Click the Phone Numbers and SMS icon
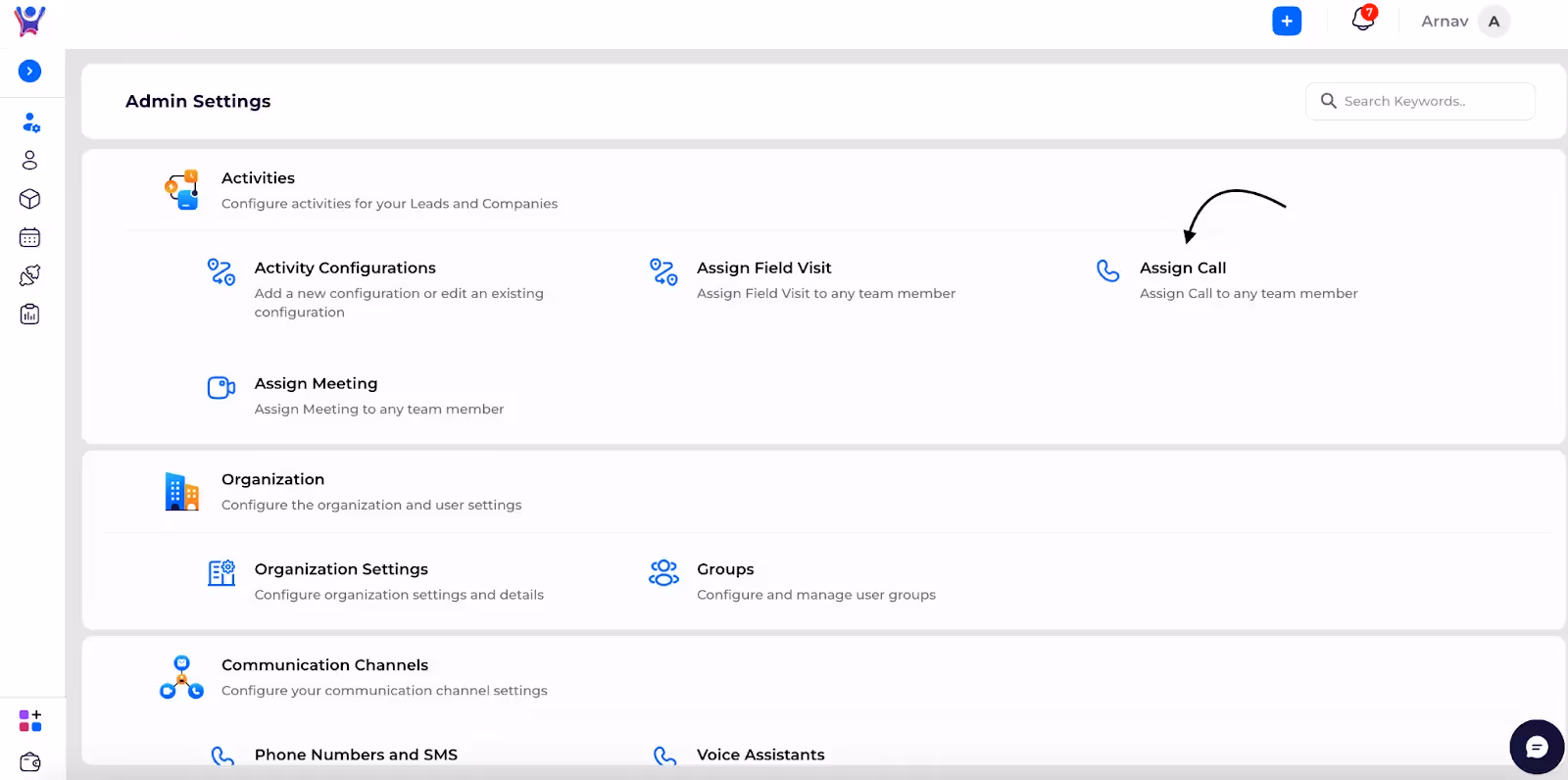 point(222,756)
